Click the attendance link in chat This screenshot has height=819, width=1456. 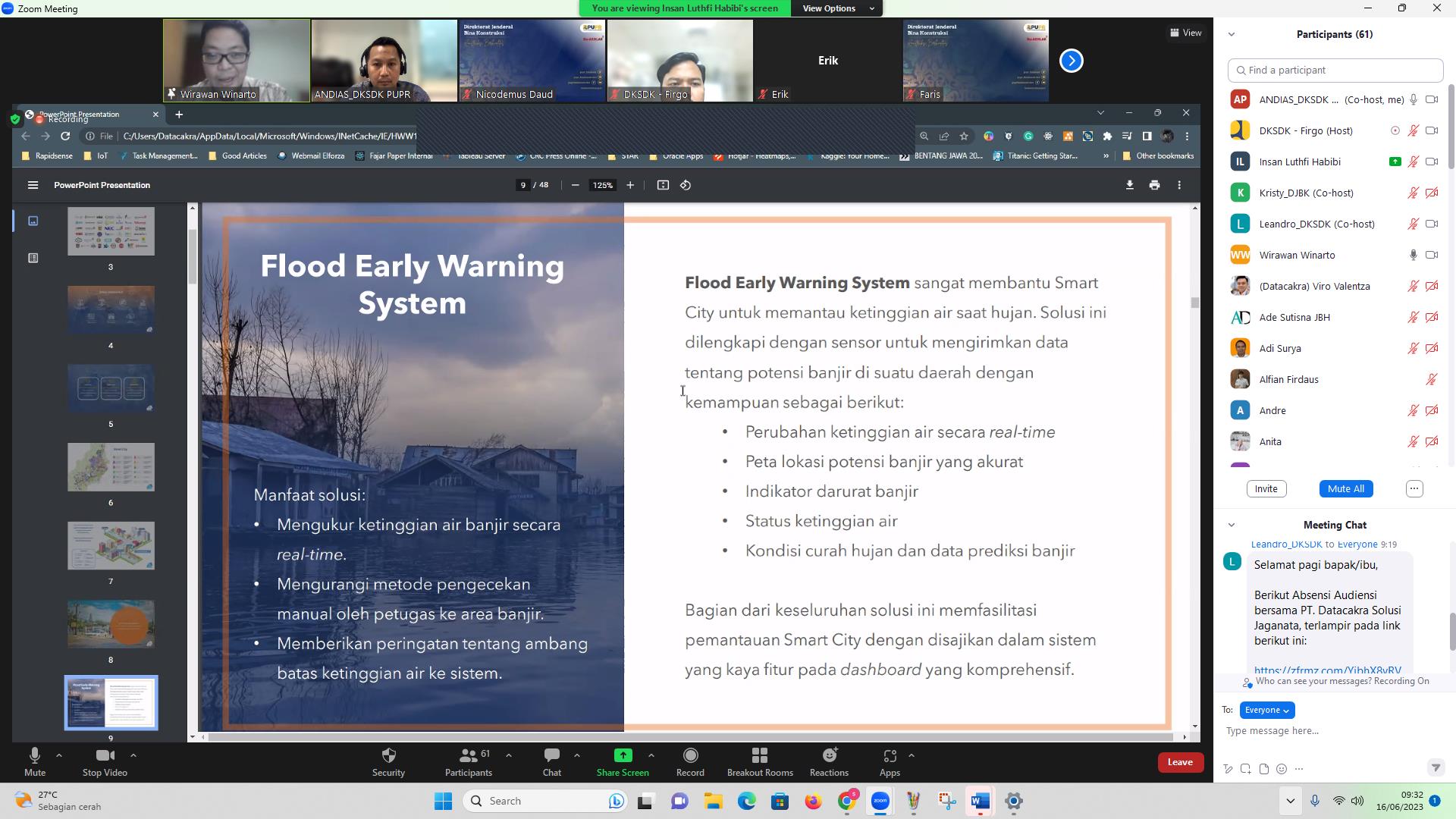pos(1325,670)
